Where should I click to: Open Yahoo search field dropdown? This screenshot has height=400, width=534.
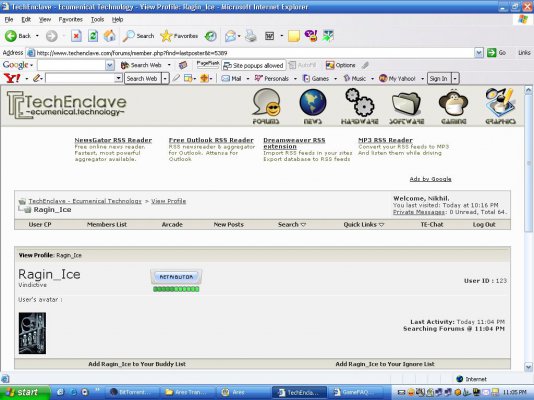(118, 78)
